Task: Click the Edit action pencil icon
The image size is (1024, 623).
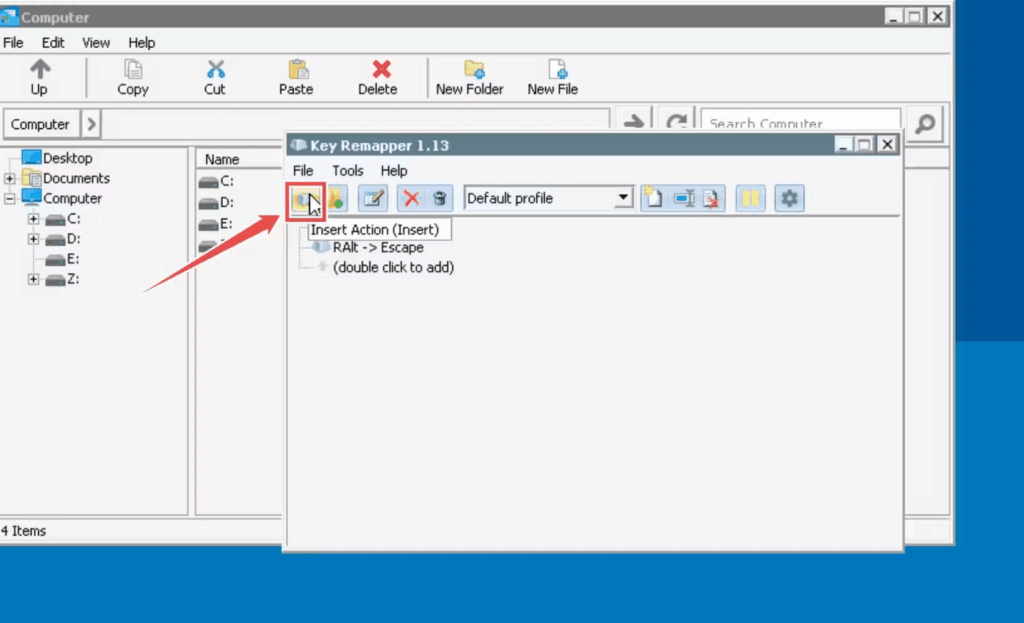Action: (373, 199)
